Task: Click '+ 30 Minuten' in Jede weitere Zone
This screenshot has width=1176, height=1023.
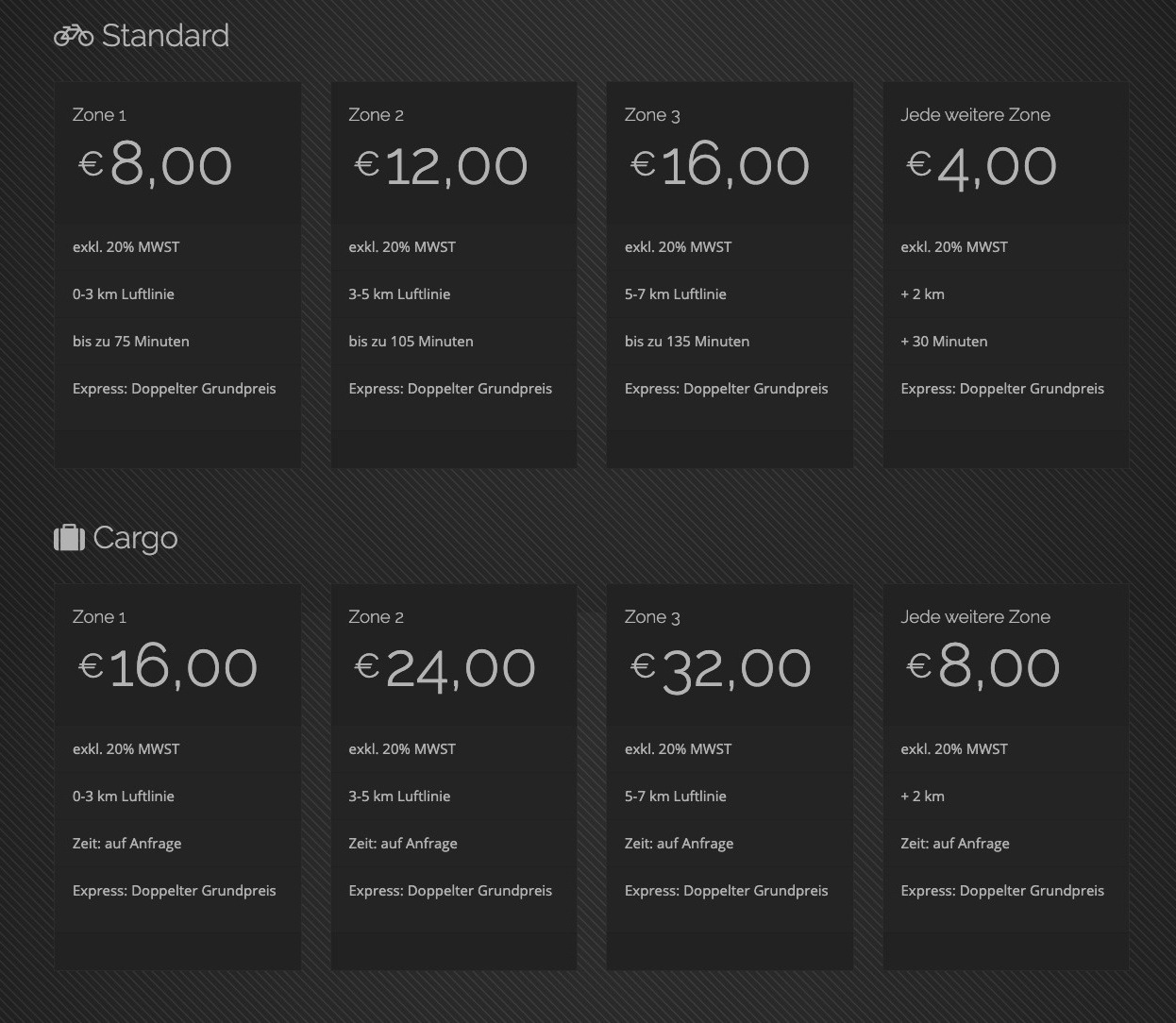Action: [944, 342]
